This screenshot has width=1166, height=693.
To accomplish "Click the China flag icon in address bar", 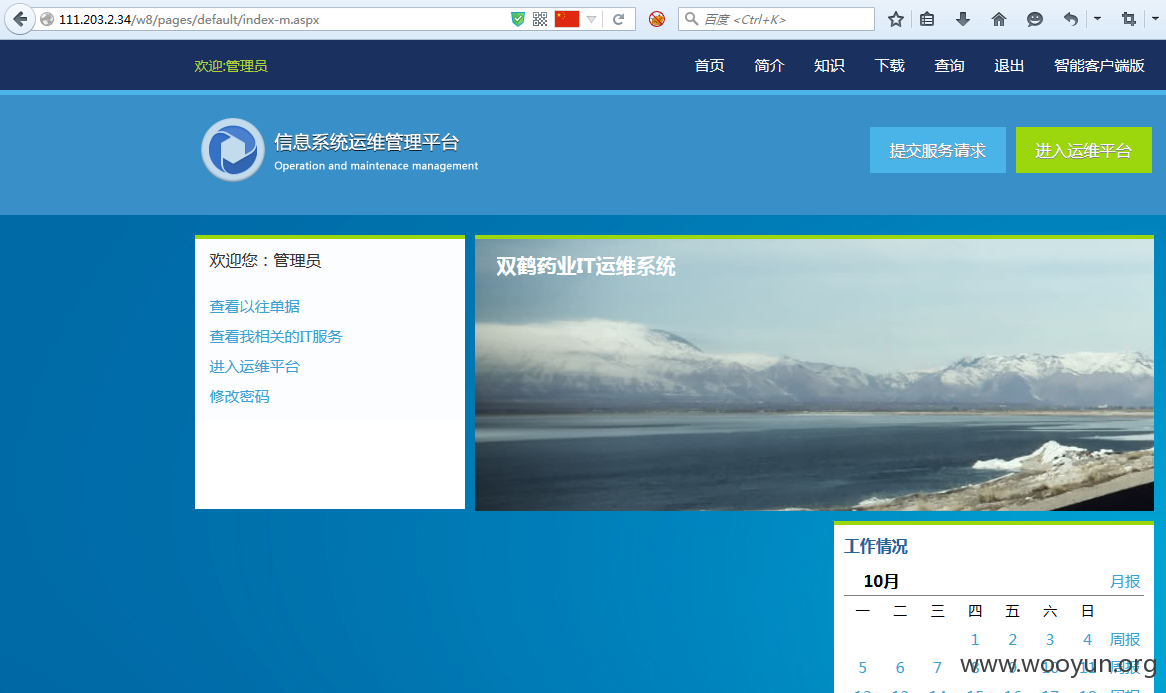I will coord(567,19).
